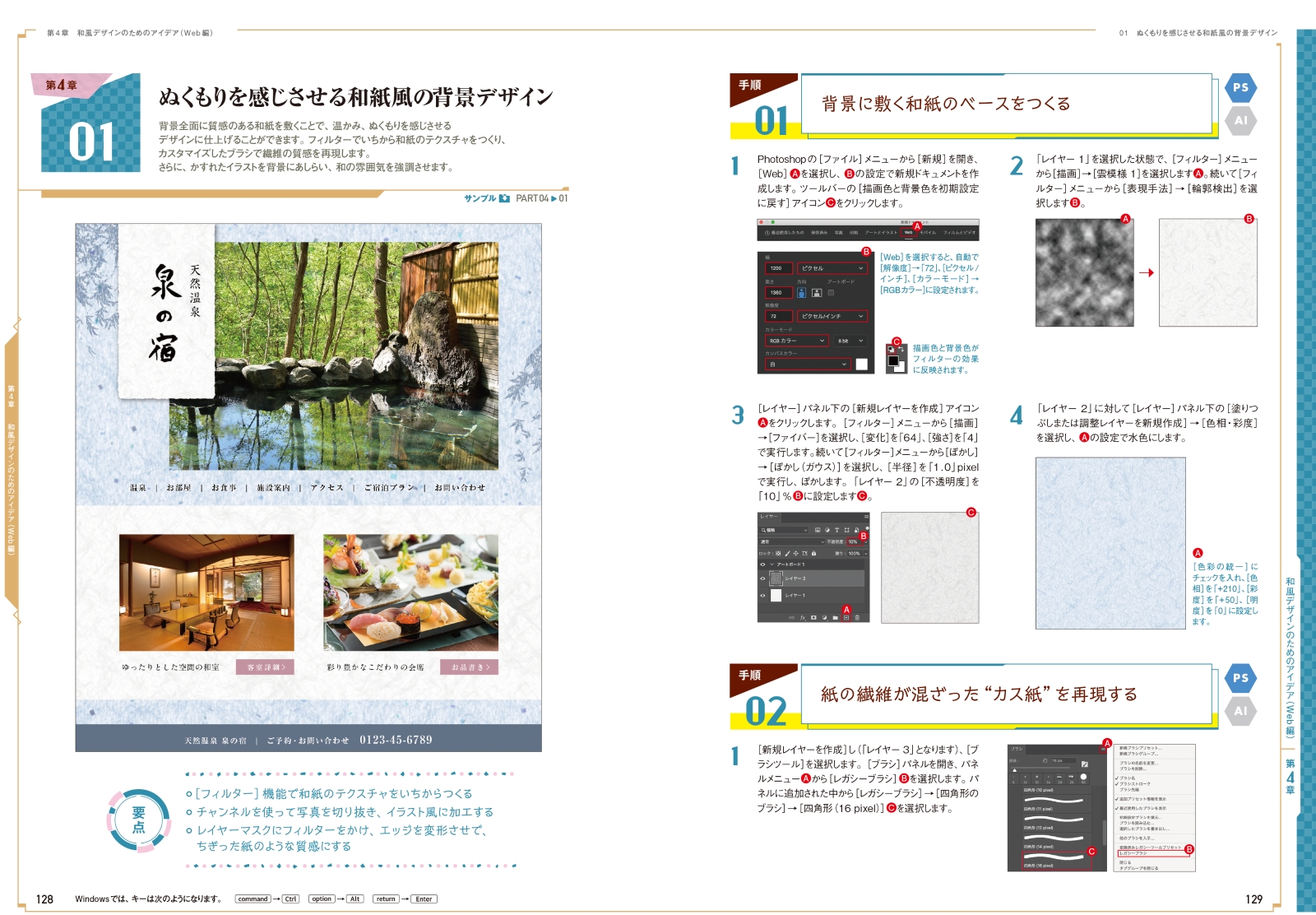Open the RGBカラー color mode dropdown
1316x915 pixels.
(797, 341)
